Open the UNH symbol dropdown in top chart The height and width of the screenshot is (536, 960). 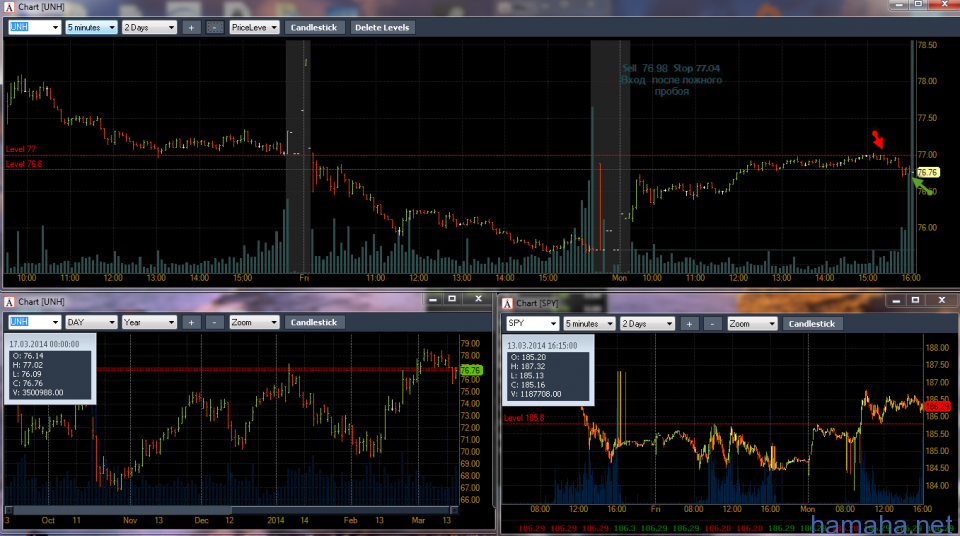[x=34, y=28]
